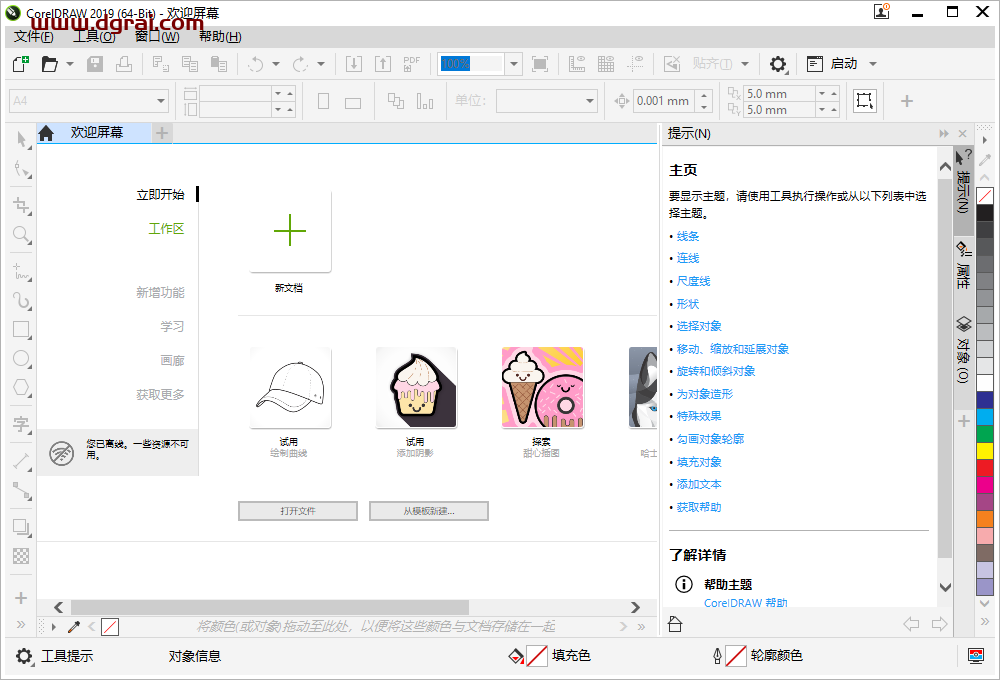Image resolution: width=1000 pixels, height=680 pixels.
Task: Click the 新文档 plus thumbnail
Action: [x=290, y=231]
